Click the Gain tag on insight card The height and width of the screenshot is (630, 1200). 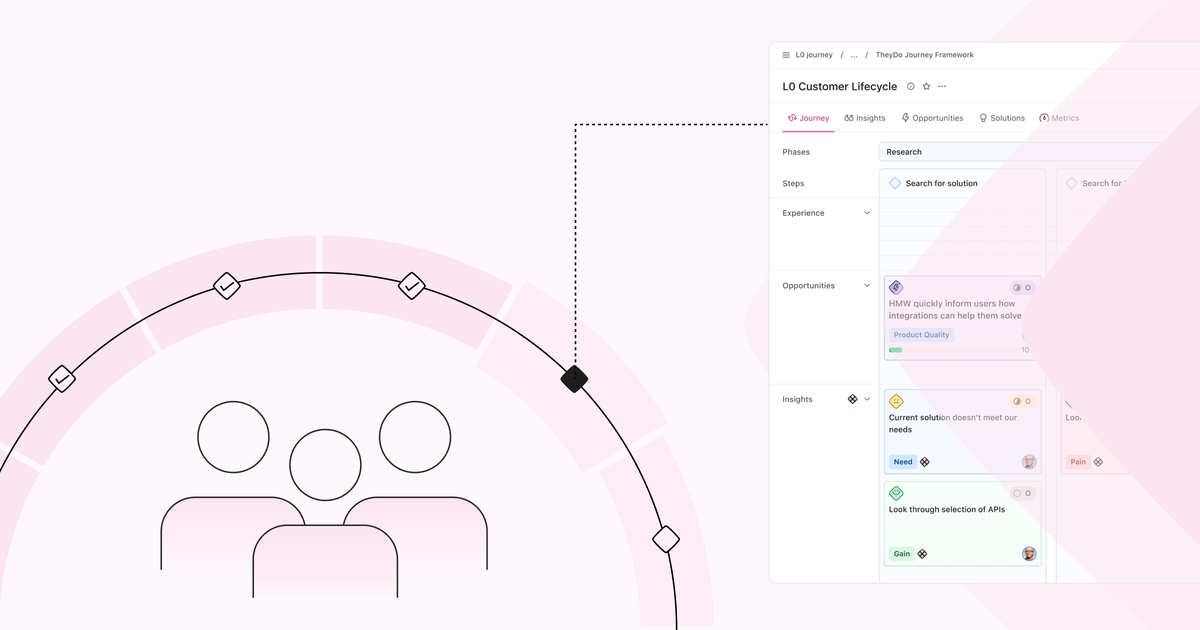pyautogui.click(x=902, y=553)
